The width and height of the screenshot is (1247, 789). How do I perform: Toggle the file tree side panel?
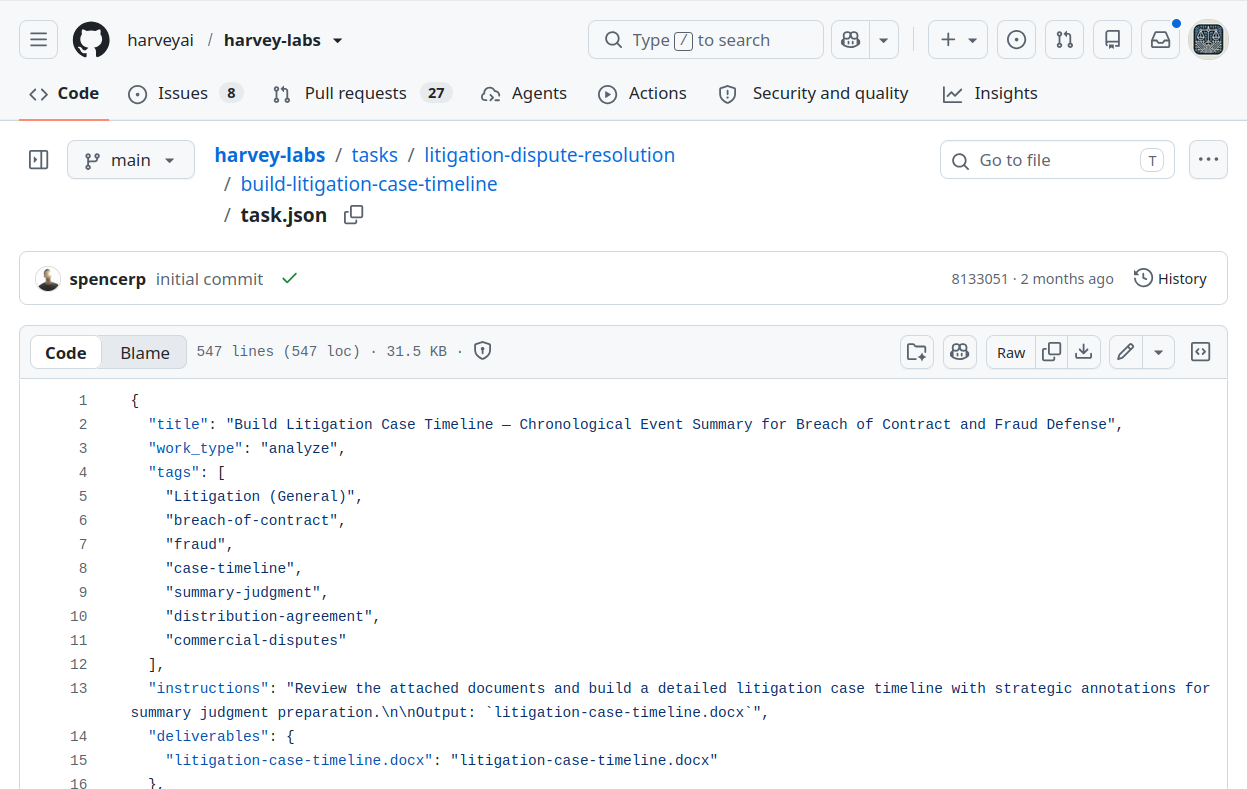tap(39, 160)
